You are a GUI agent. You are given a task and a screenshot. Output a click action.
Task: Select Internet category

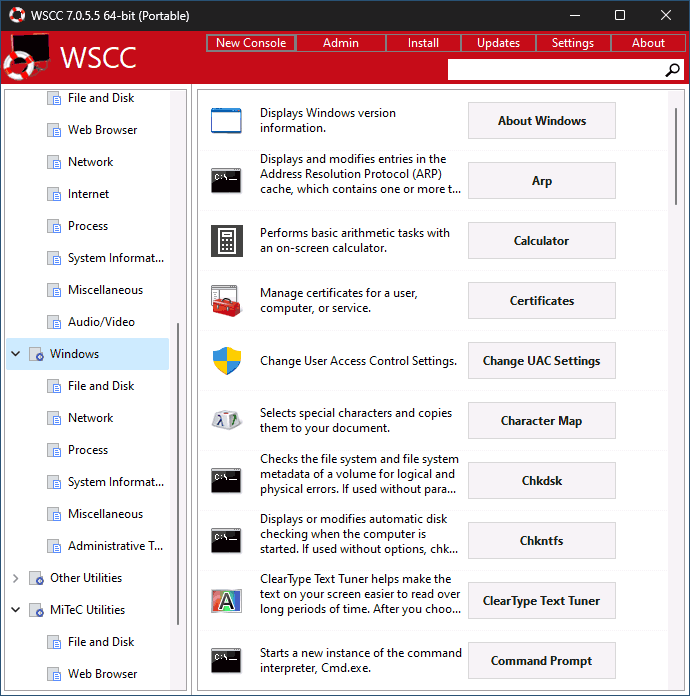tap(88, 194)
